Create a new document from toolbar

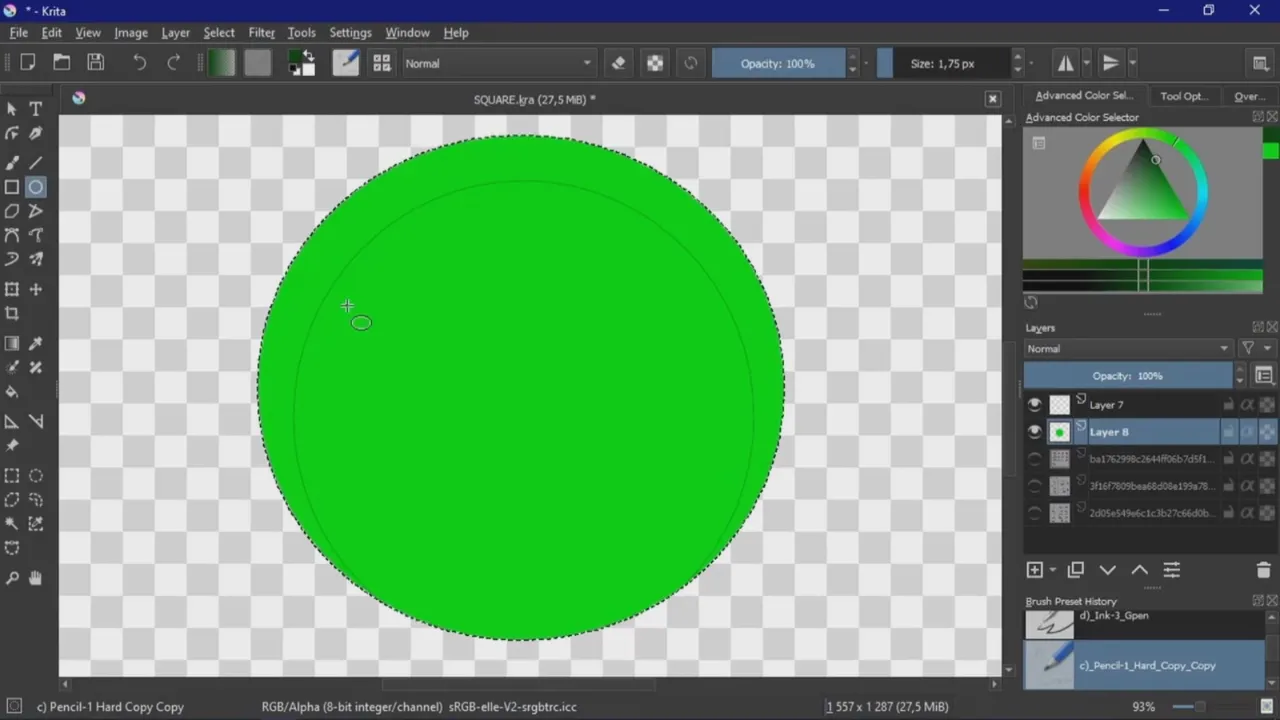coord(28,63)
